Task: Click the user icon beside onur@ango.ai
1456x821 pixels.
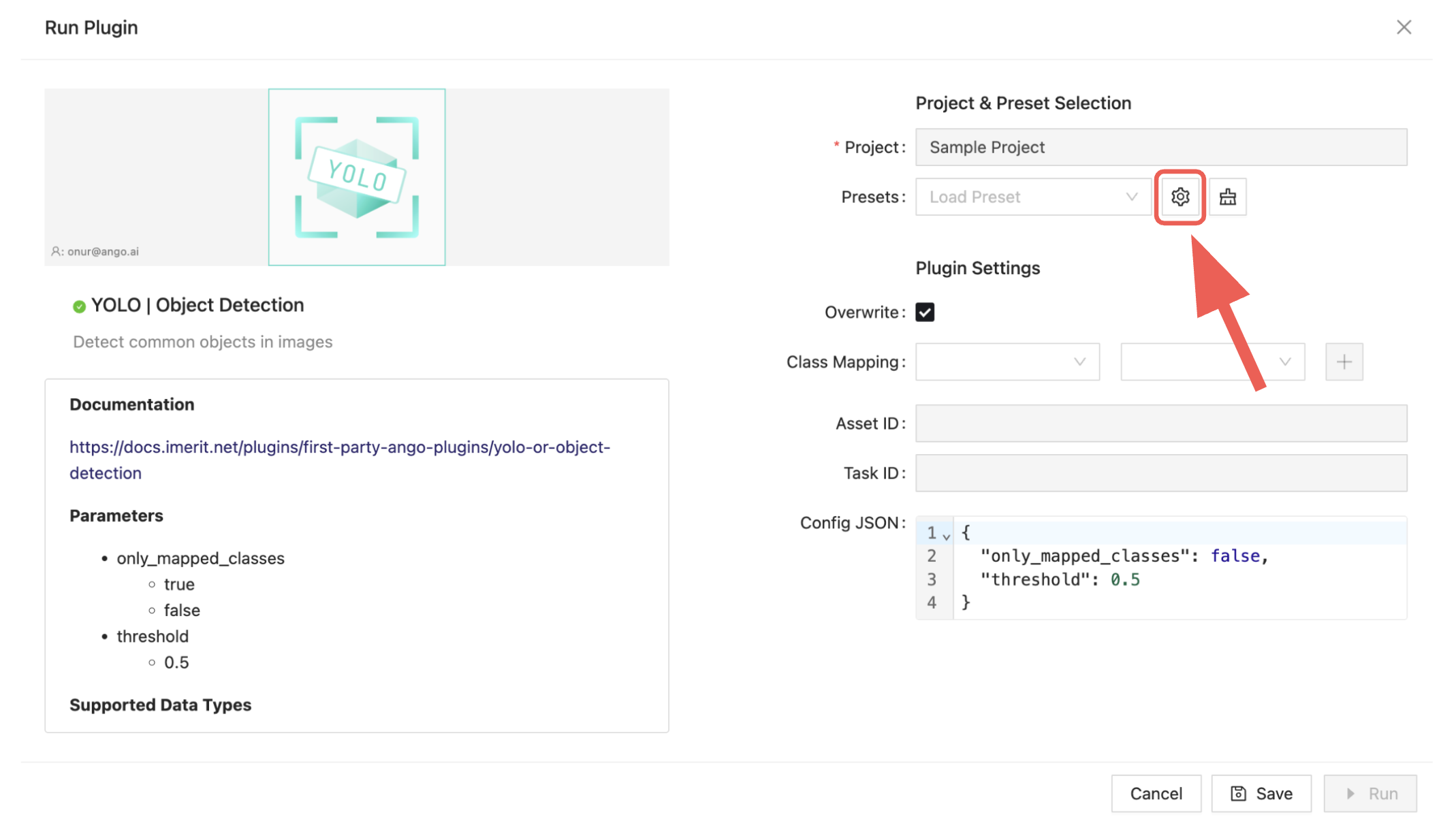Action: coord(56,251)
